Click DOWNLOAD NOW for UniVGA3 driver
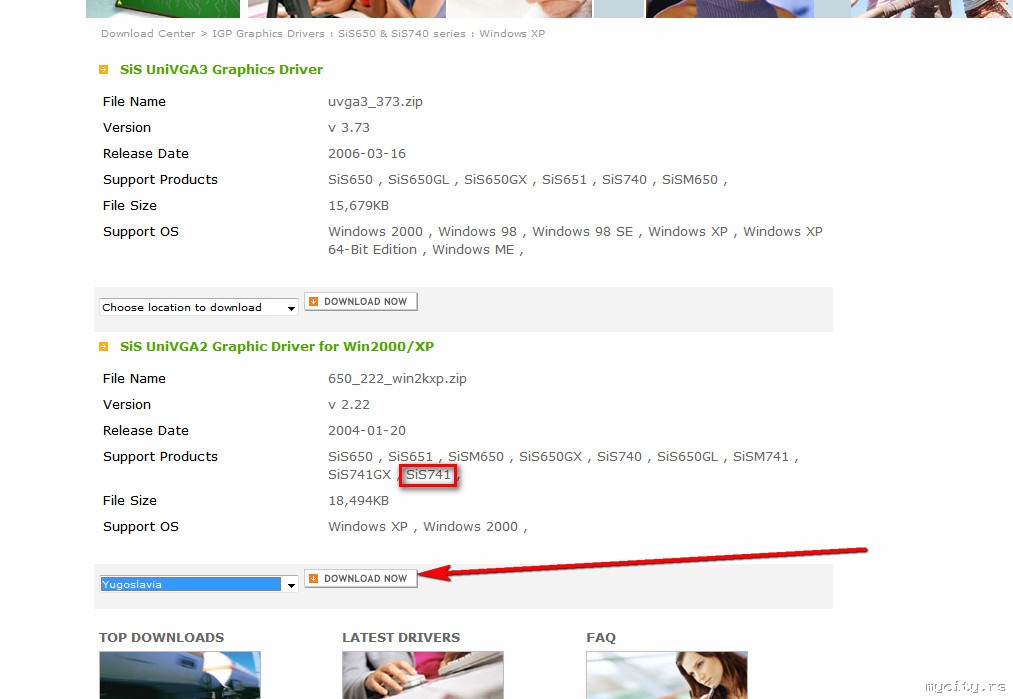 (360, 302)
